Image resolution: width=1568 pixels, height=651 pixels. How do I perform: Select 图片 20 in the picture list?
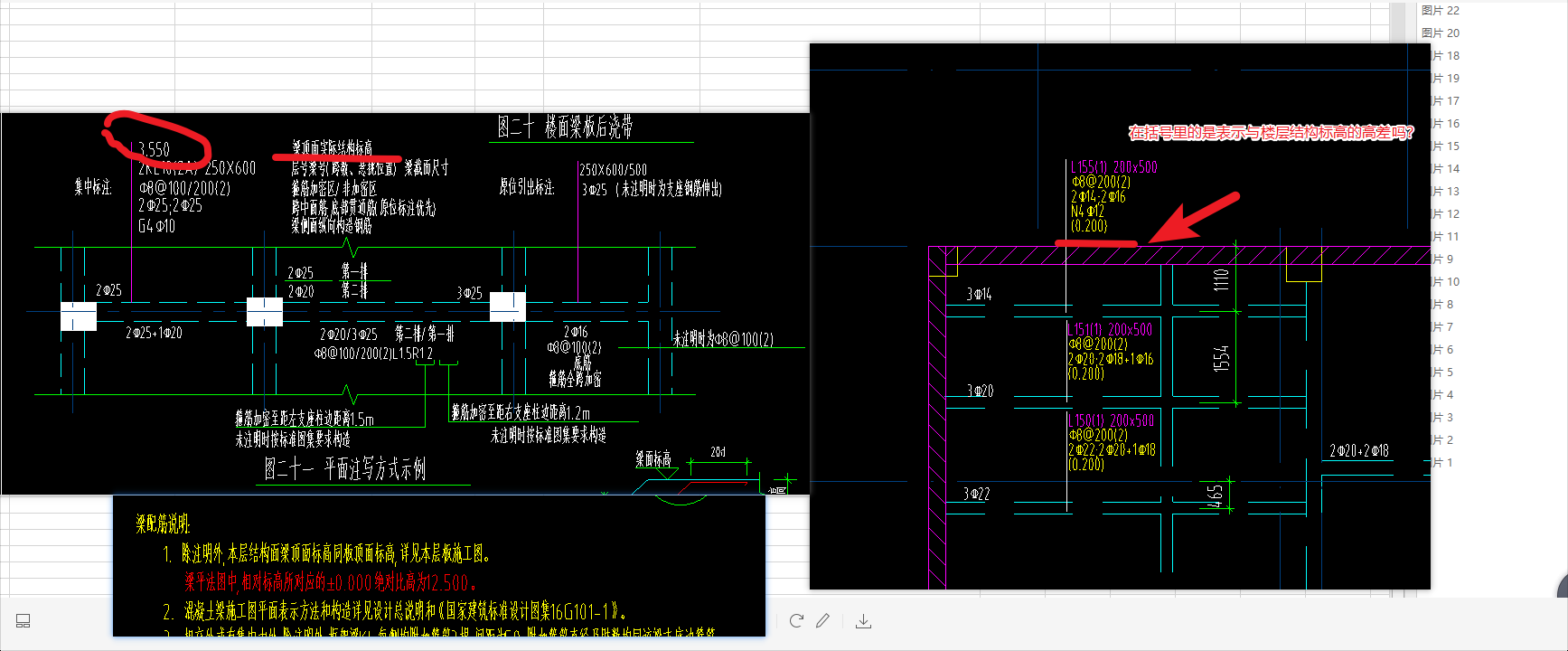pos(1441,33)
